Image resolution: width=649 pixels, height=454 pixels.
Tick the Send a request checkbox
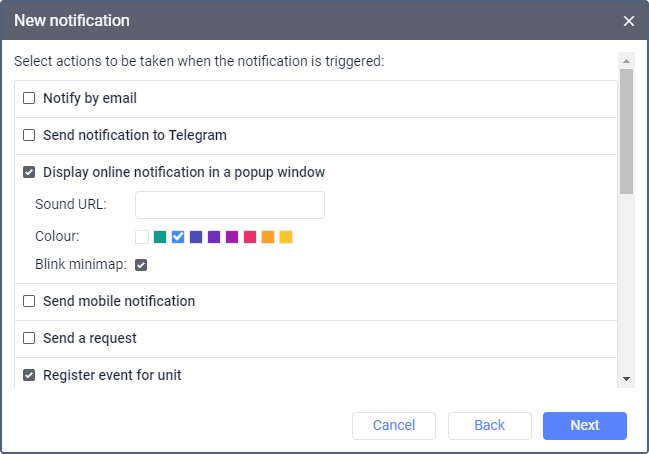point(29,338)
